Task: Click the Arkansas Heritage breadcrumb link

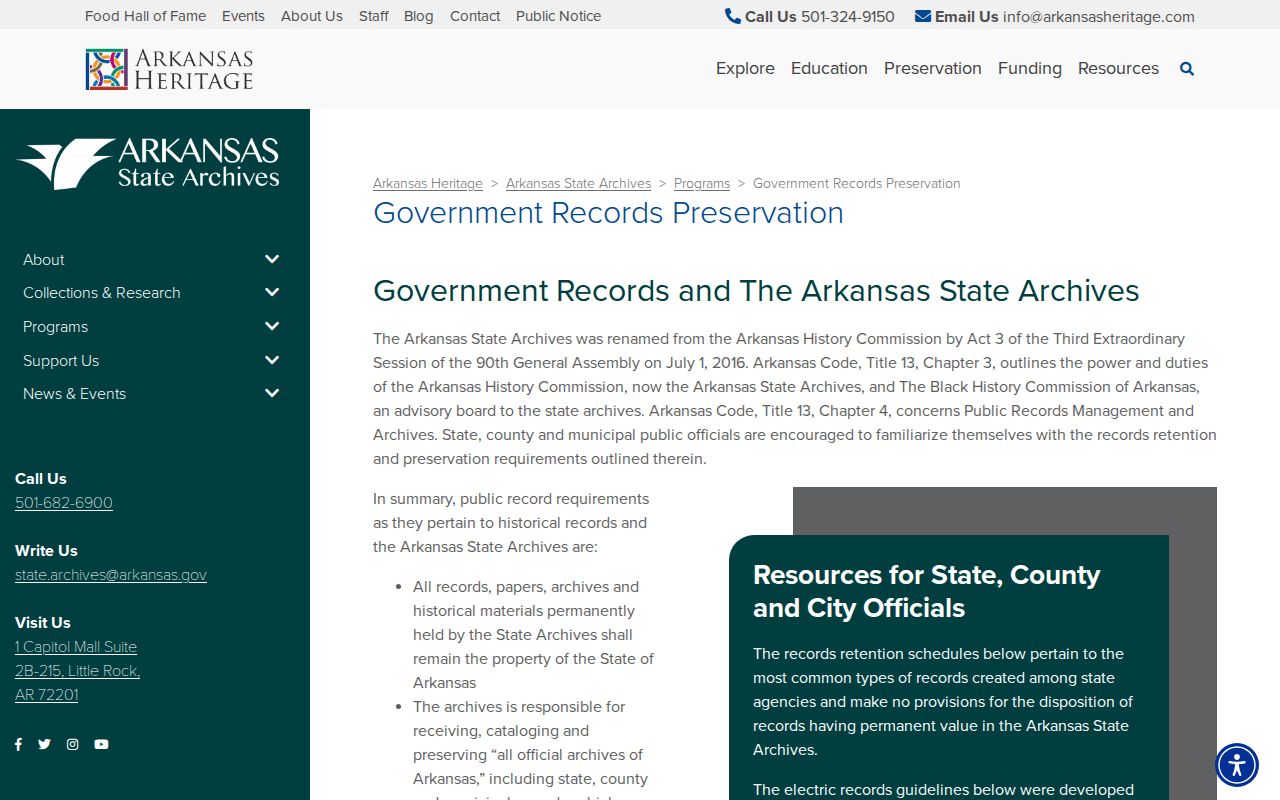Action: pyautogui.click(x=428, y=183)
